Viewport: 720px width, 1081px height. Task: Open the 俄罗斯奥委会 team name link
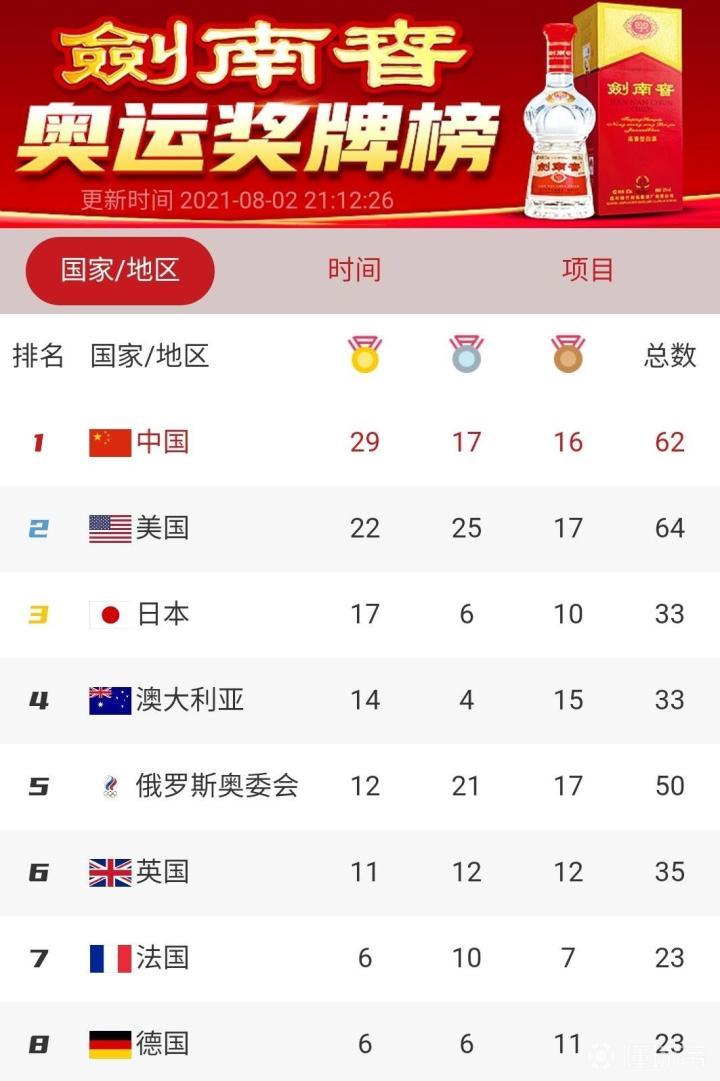(217, 786)
